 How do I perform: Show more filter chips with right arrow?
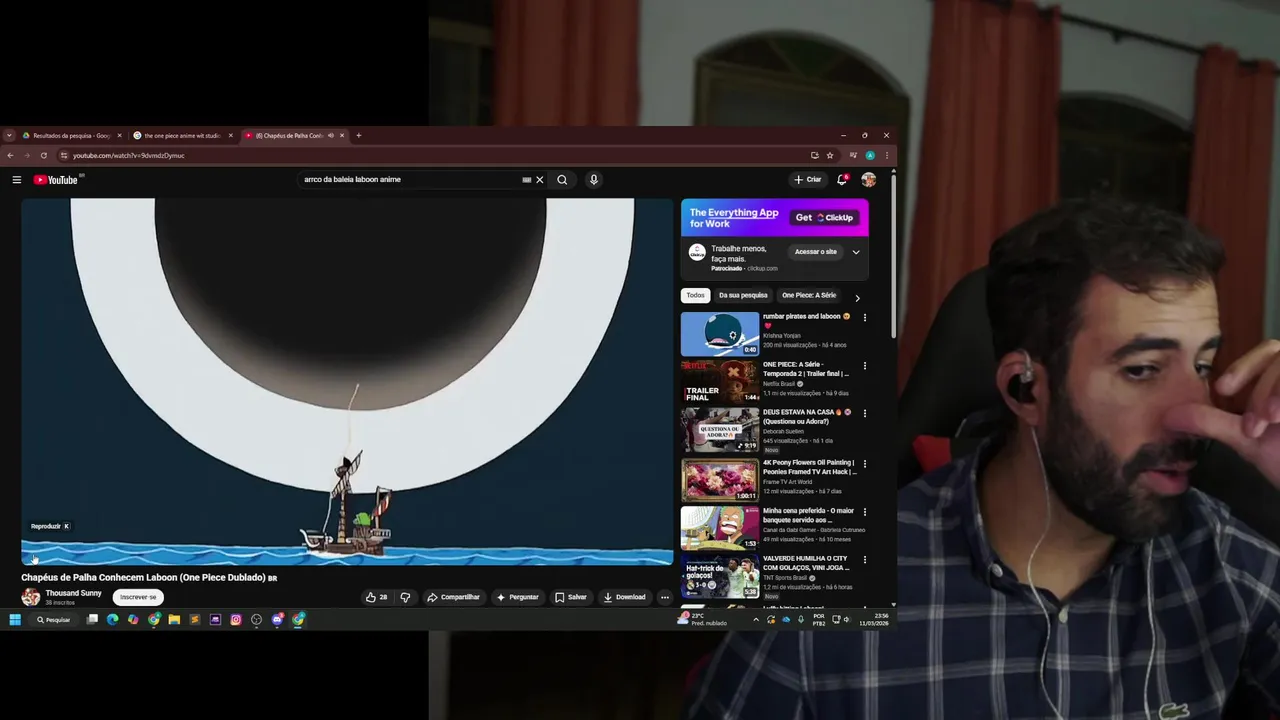coord(857,297)
